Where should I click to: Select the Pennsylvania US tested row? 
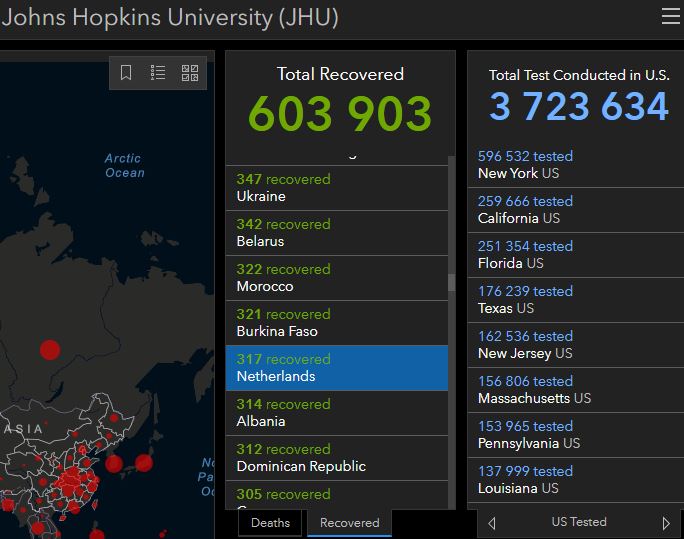[576, 435]
